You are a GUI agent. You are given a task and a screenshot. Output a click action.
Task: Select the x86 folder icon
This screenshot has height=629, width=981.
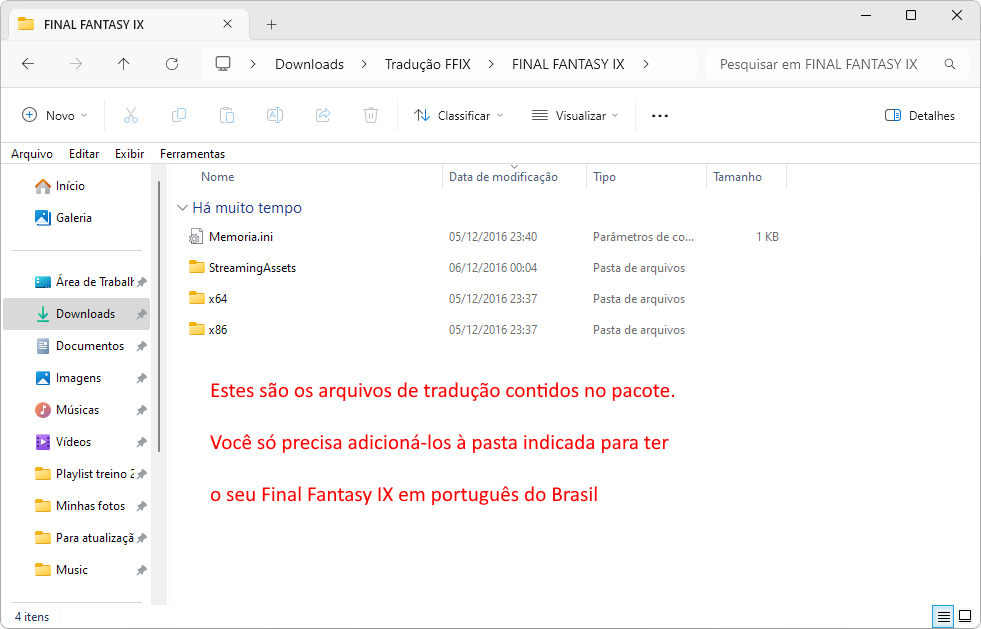(x=196, y=329)
